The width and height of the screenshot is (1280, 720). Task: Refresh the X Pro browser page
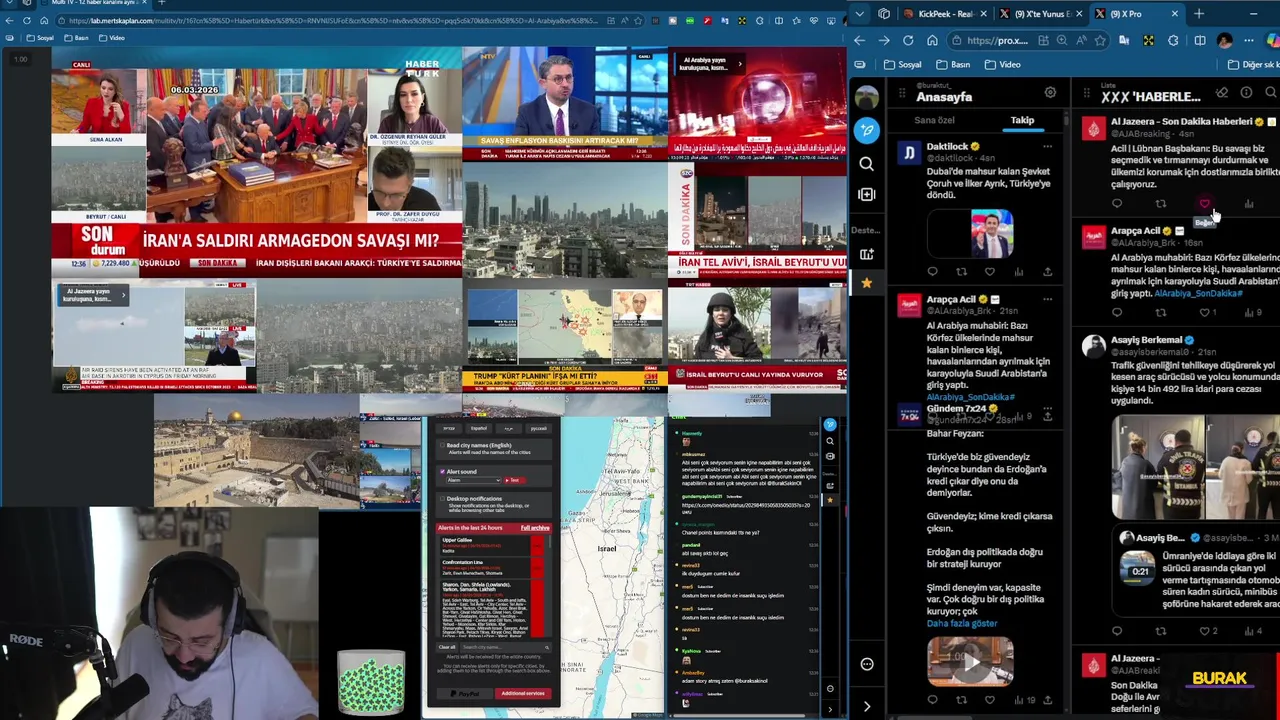[x=907, y=40]
